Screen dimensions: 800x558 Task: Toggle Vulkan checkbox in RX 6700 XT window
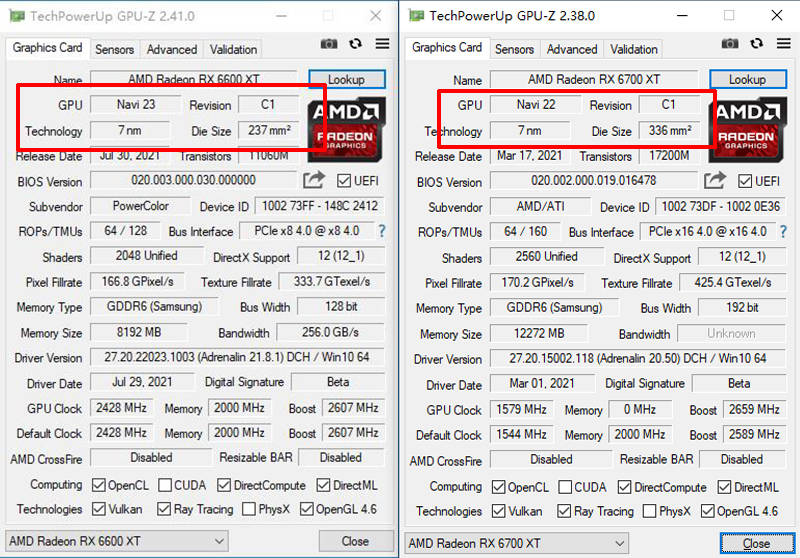[498, 511]
